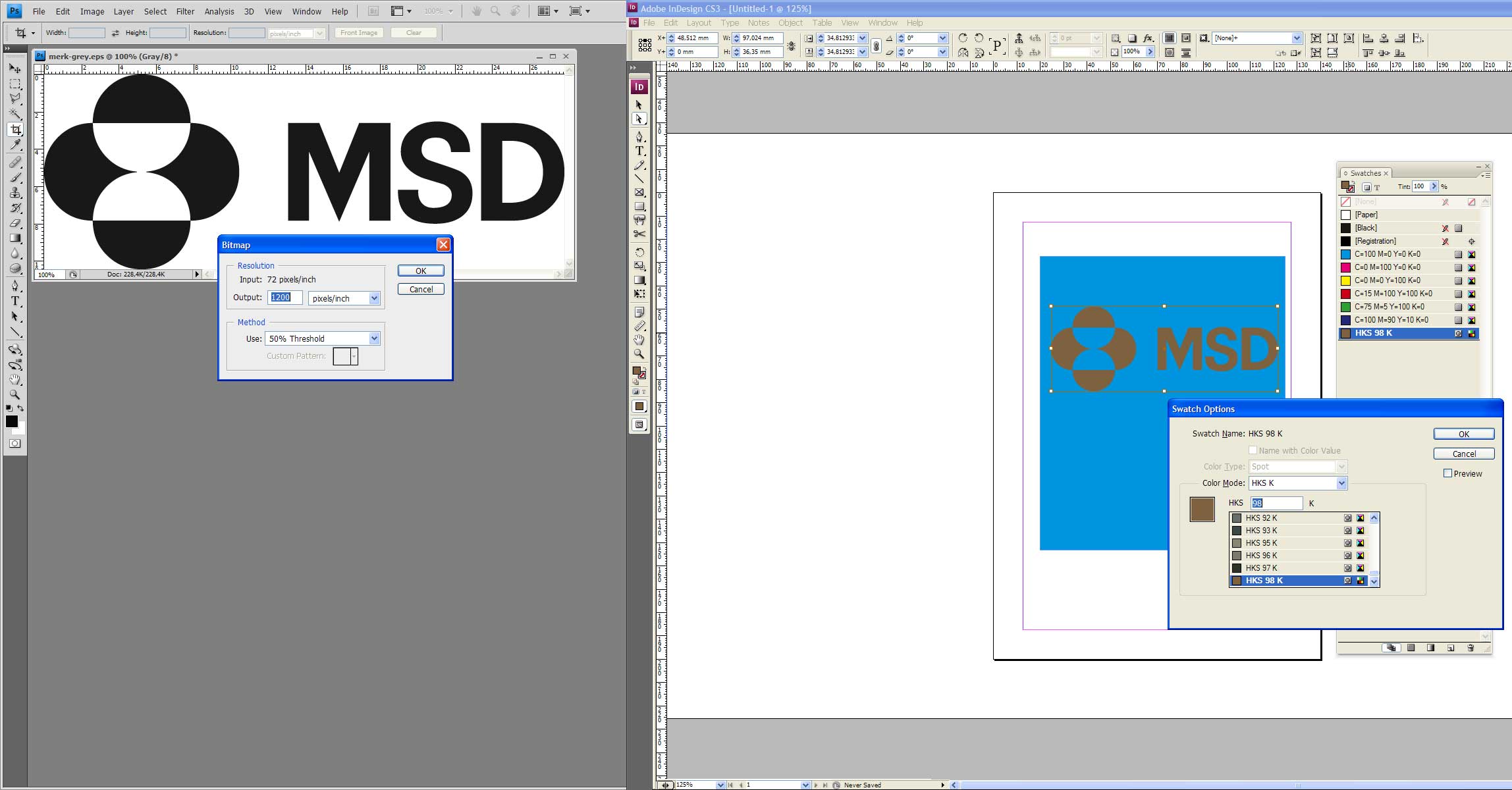The image size is (1512, 790).
Task: Select the InDesign Scissors tool
Action: click(x=639, y=234)
